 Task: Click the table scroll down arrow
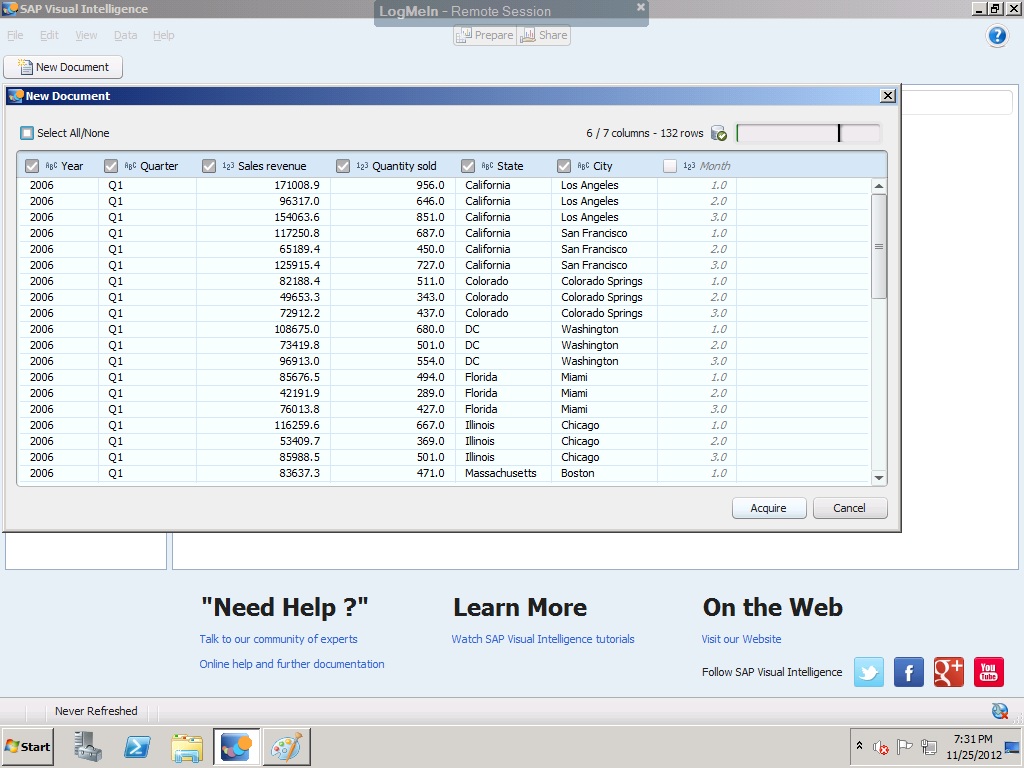coord(879,477)
